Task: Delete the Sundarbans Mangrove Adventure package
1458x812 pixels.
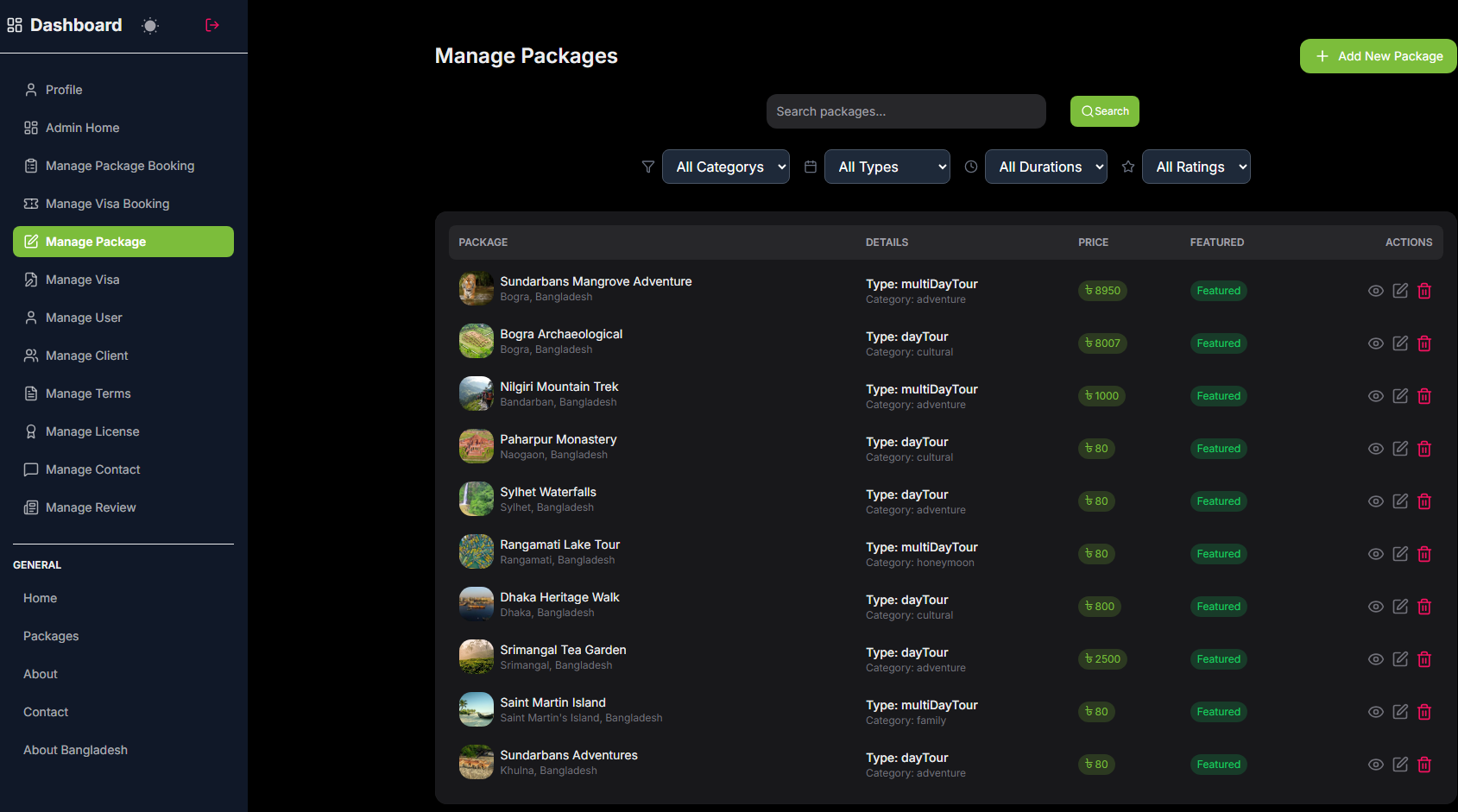Action: (1424, 291)
